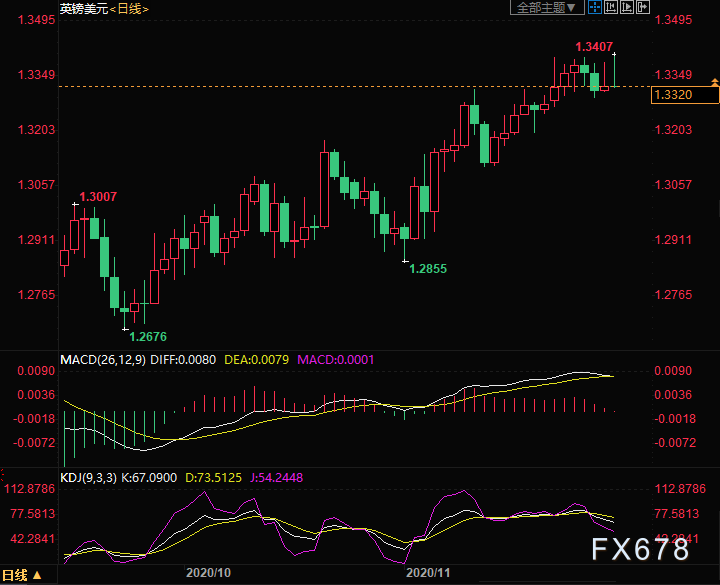Screen dimensions: 720x585
Task: Expand the 日线 period selector at bottom
Action: 22,576
